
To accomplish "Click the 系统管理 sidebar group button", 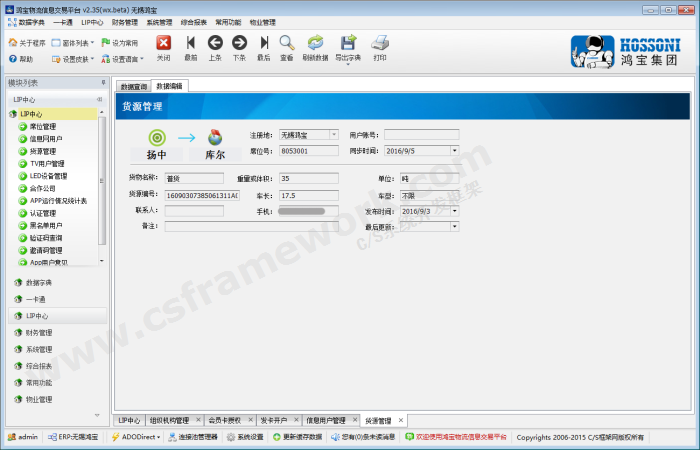I will (39, 350).
